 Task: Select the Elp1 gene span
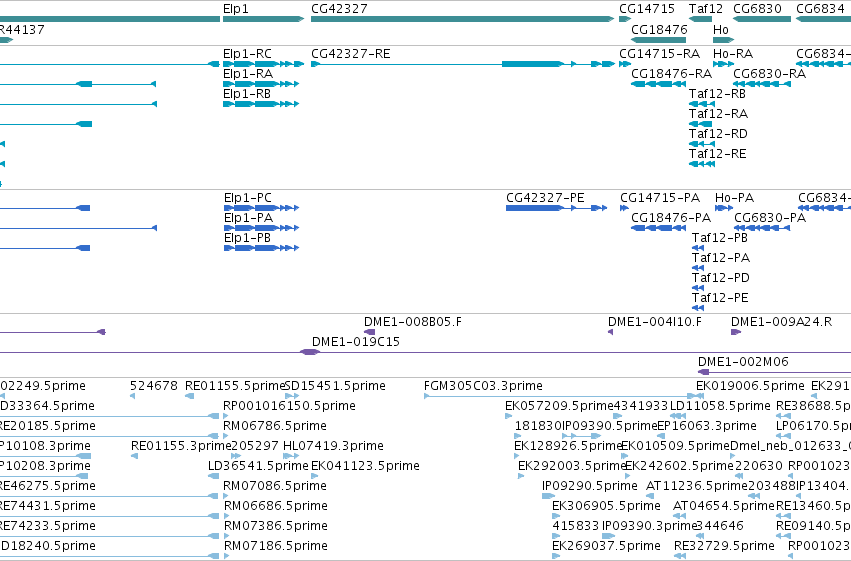(x=263, y=19)
